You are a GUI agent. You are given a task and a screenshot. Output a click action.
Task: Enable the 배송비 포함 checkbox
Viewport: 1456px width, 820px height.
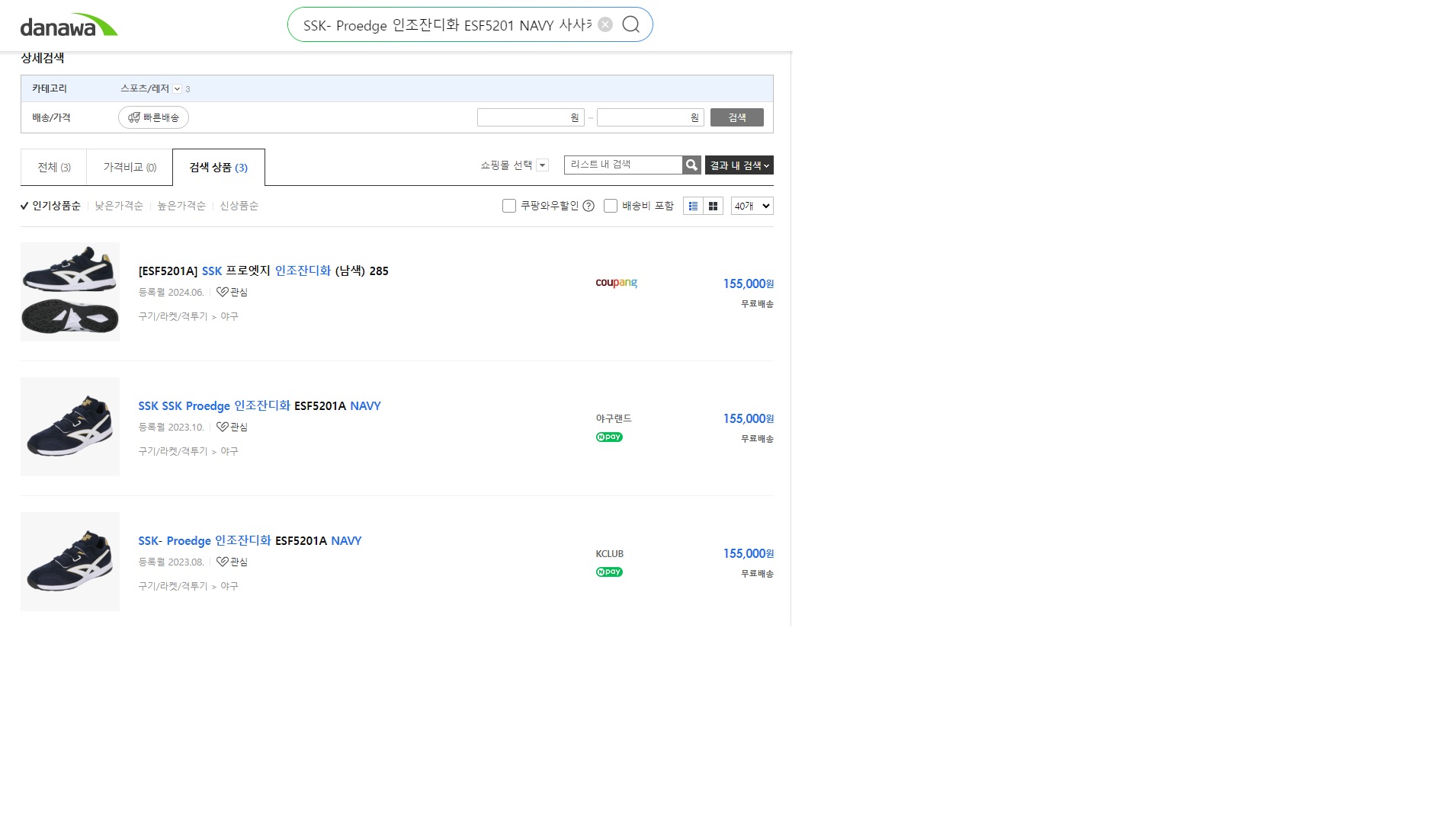tap(611, 206)
